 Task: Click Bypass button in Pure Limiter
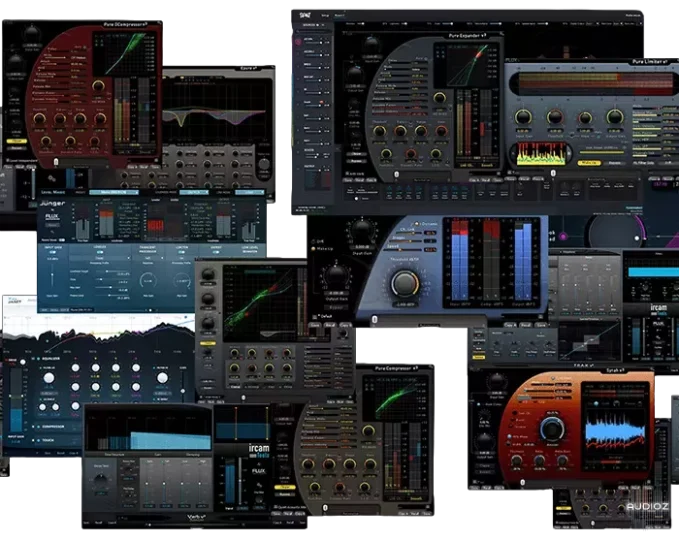tap(614, 163)
